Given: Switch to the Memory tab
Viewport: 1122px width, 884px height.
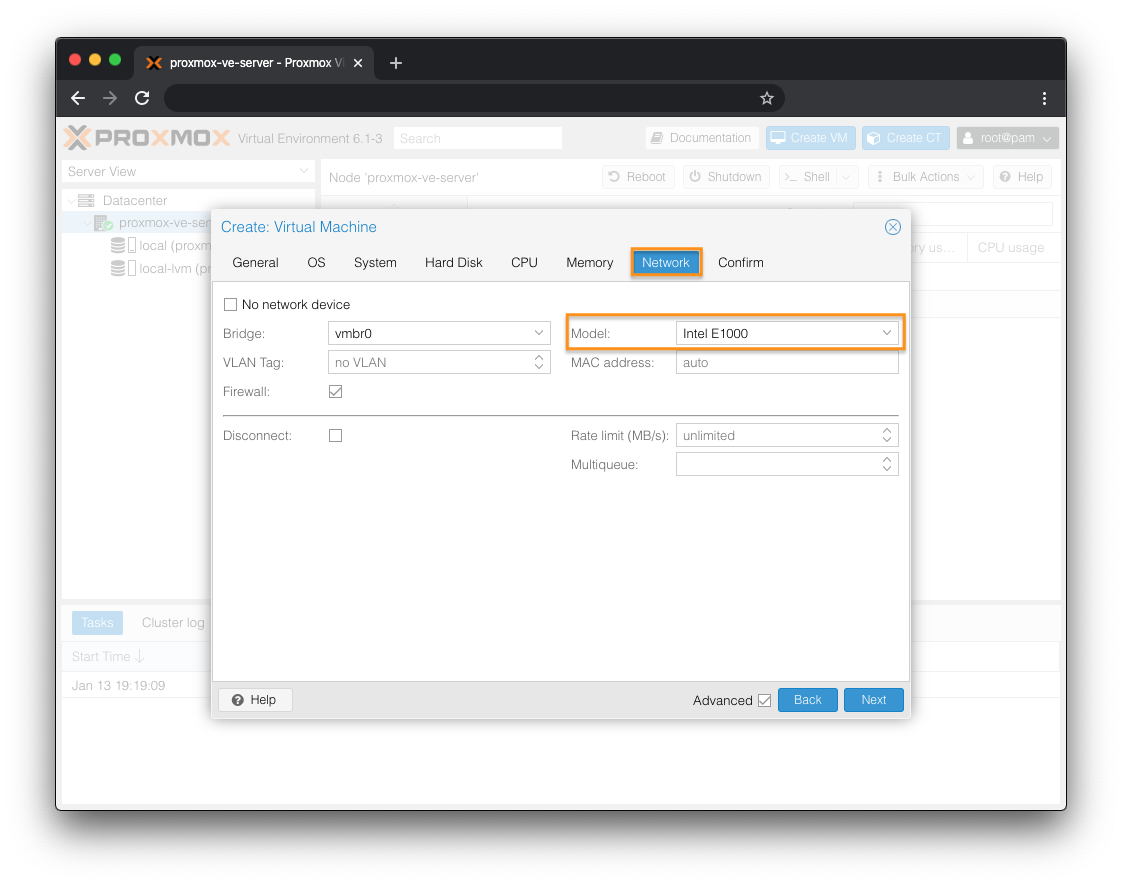Looking at the screenshot, I should (x=590, y=263).
